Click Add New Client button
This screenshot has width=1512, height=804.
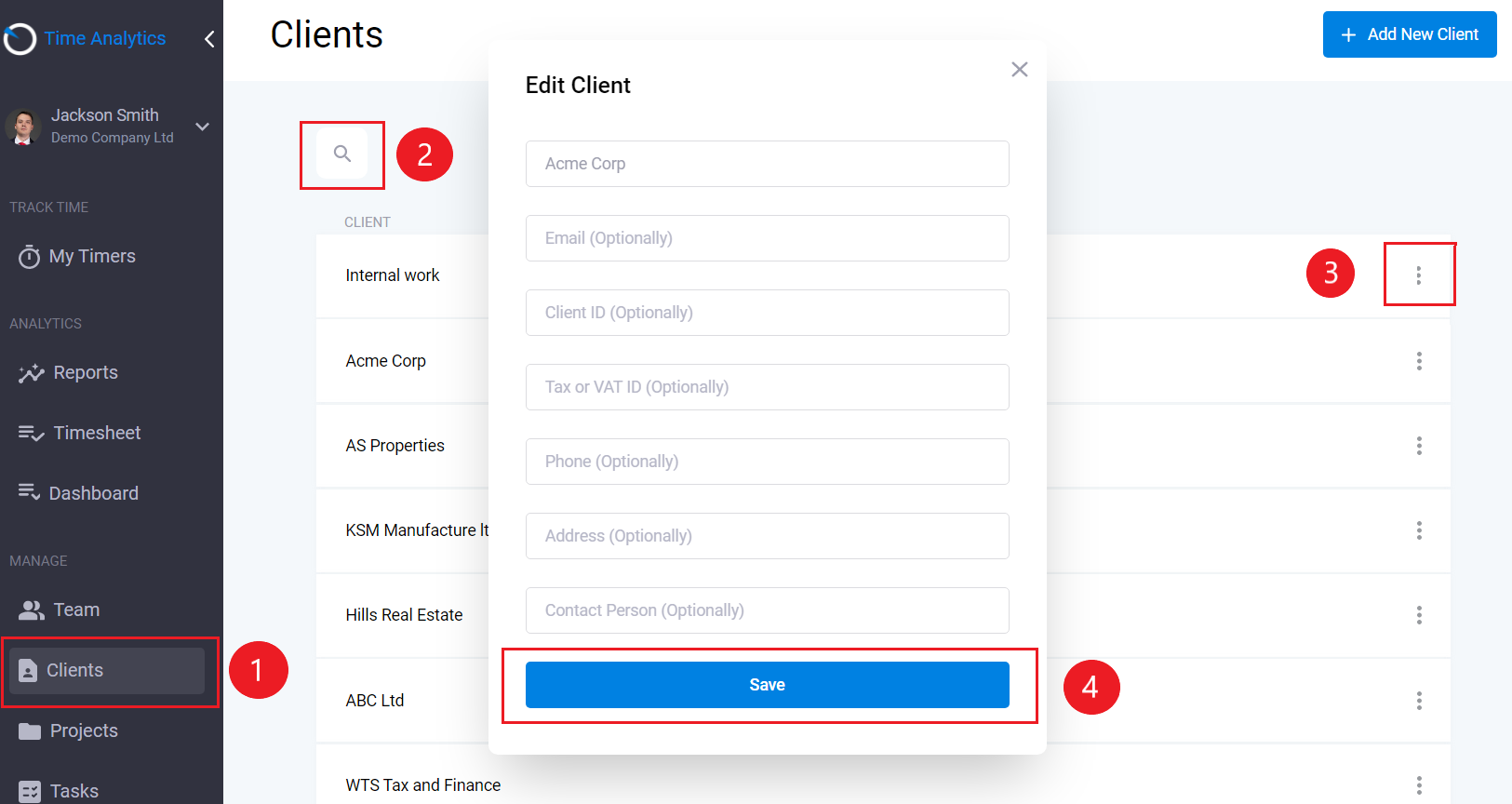pyautogui.click(x=1410, y=34)
